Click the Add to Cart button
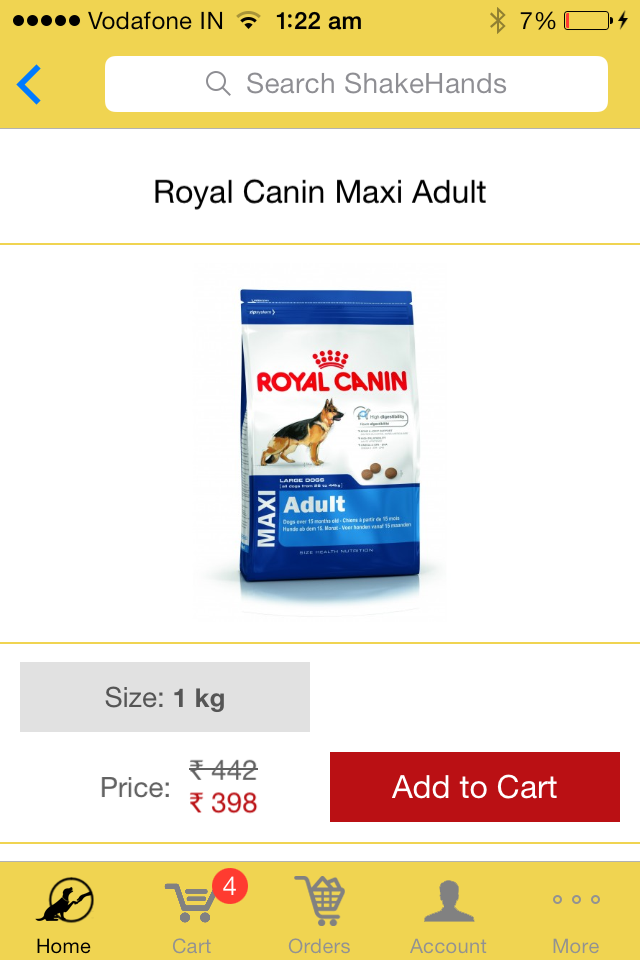 tap(475, 787)
